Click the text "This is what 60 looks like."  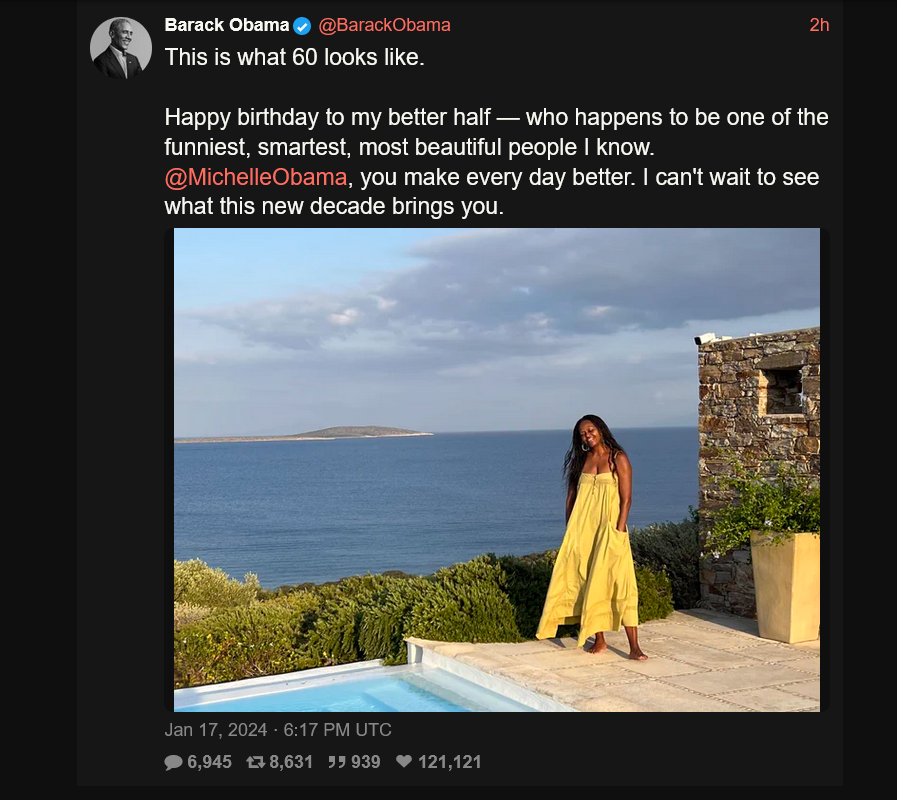295,57
